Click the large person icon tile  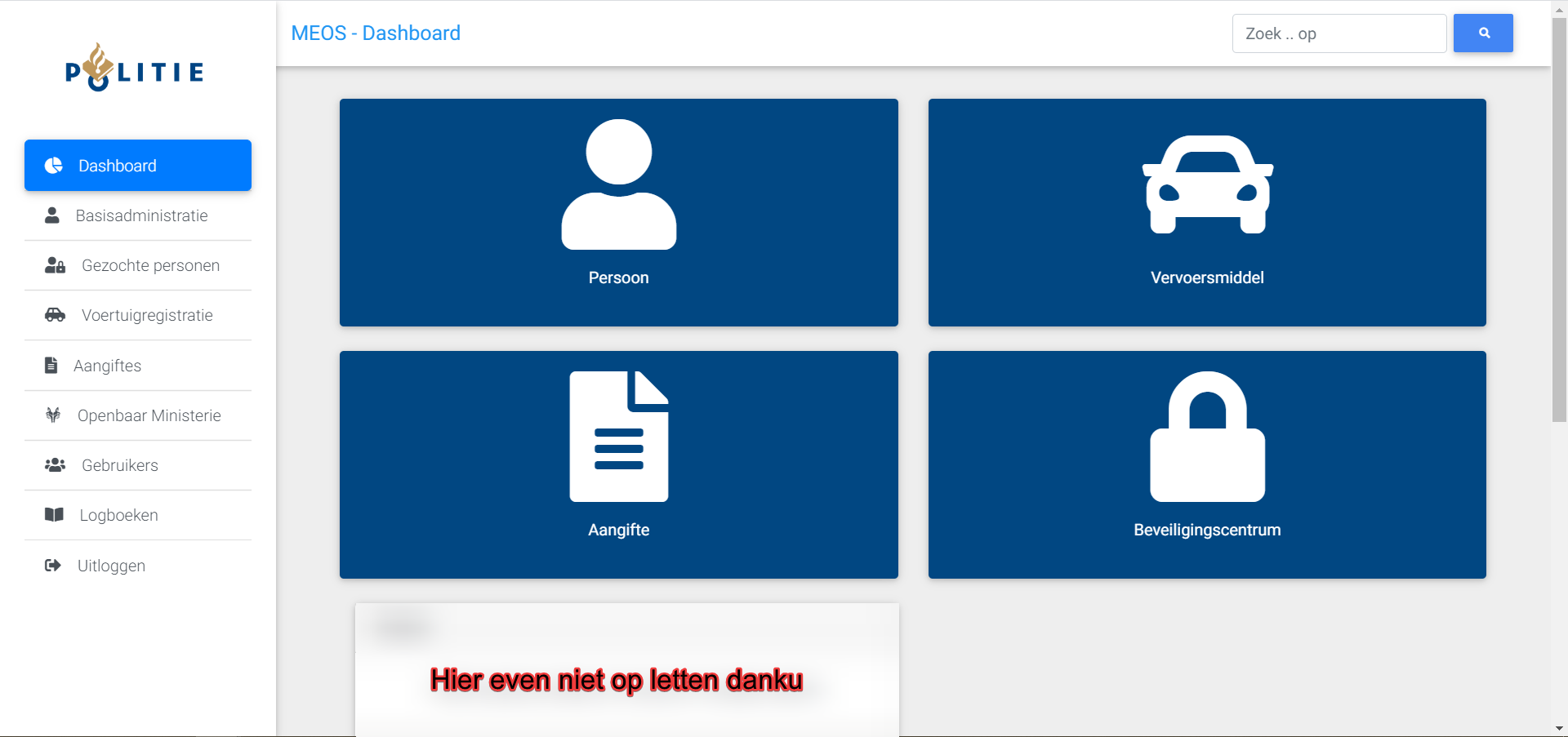tap(618, 184)
